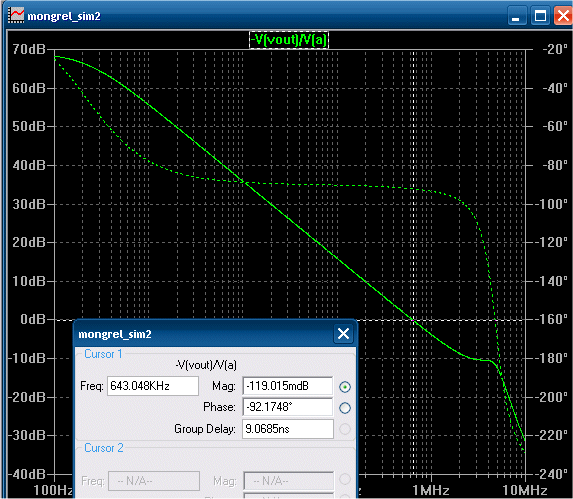573x499 pixels.
Task: Click the LTspice waveform icon in title bar
Action: [x=16, y=15]
